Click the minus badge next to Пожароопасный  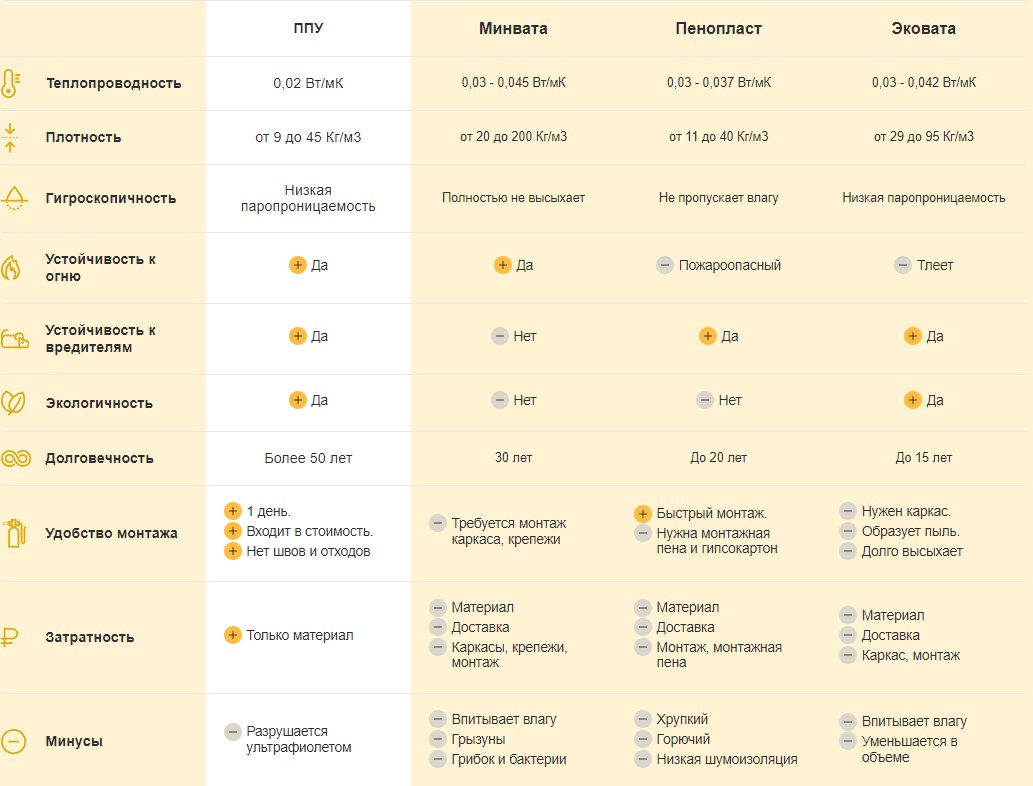click(x=664, y=265)
